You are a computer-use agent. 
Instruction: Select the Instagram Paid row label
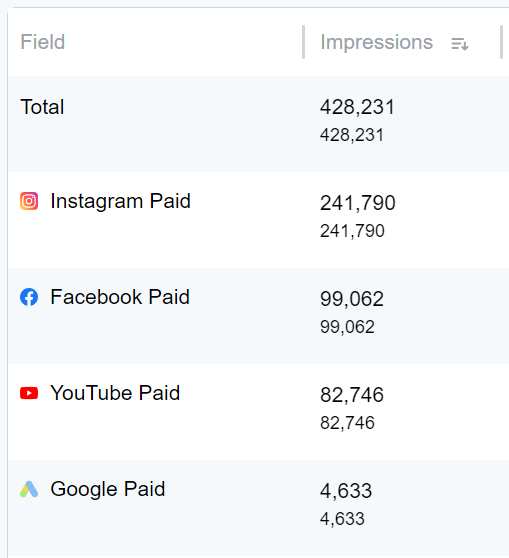[x=120, y=201]
